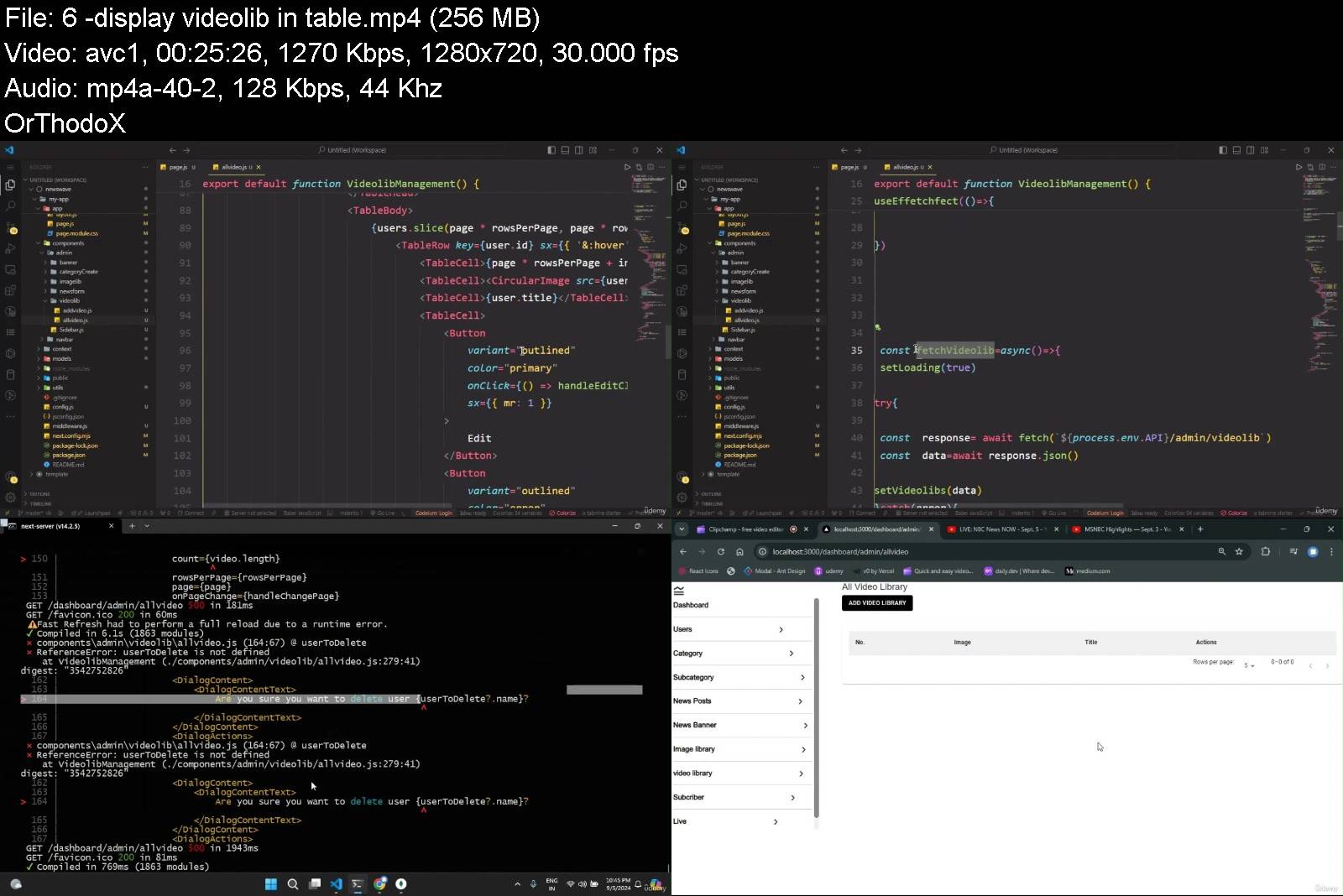
Task: Switch to page.js tab in the TableBody editor
Action: (x=180, y=167)
